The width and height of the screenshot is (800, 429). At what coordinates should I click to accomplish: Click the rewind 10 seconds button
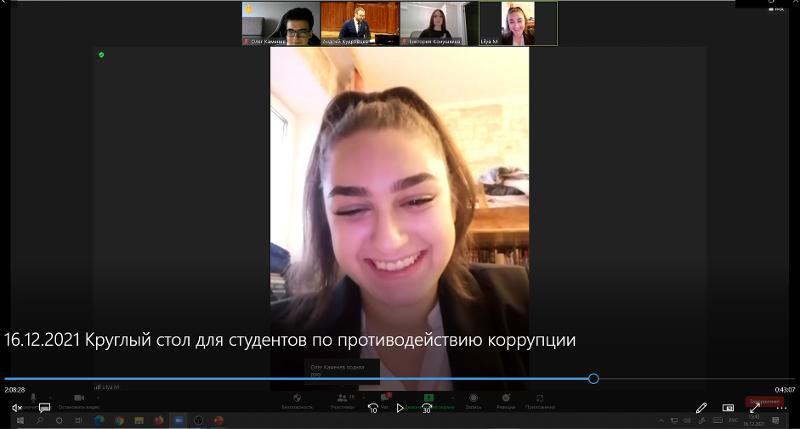pyautogui.click(x=373, y=408)
